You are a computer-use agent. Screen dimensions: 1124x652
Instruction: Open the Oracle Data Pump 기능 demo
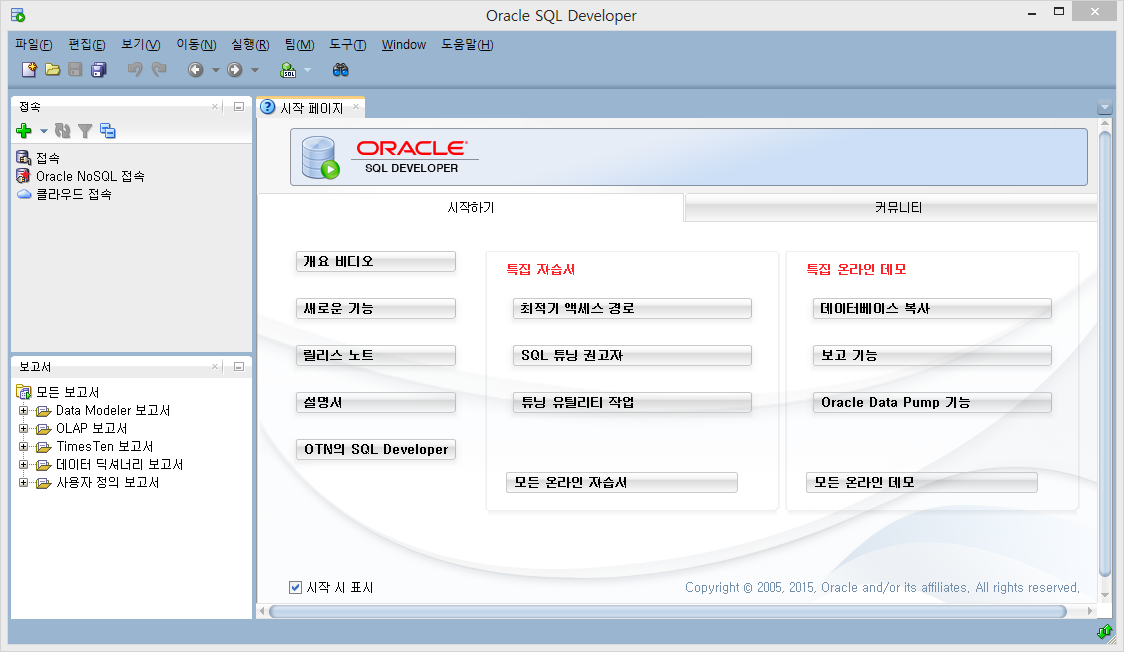[x=932, y=403]
